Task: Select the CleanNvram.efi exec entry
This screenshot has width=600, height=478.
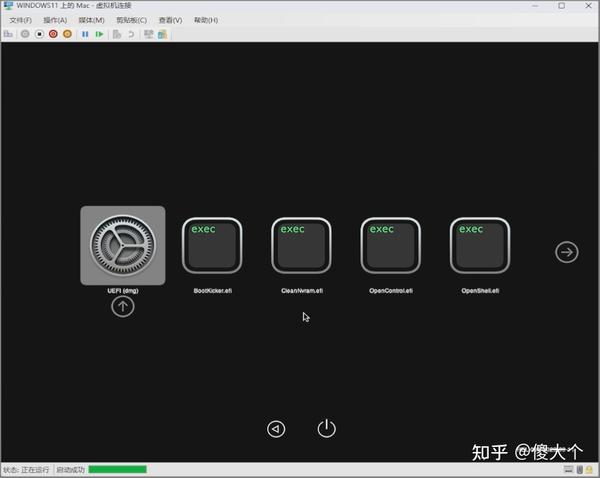Action: point(301,245)
